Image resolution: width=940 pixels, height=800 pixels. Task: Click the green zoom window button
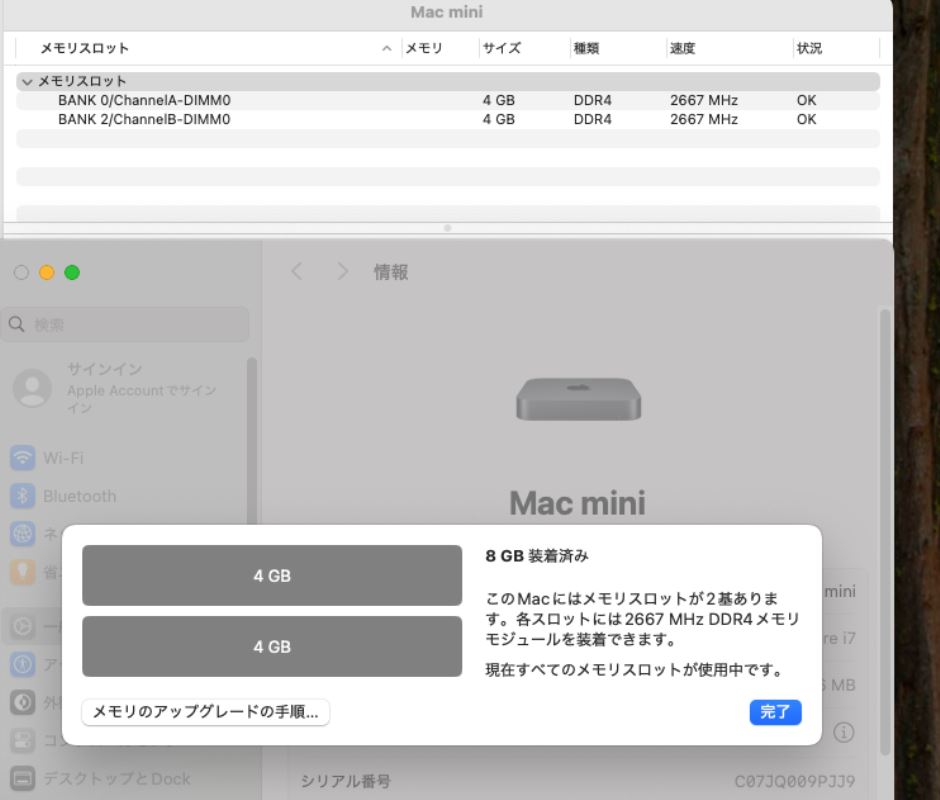(72, 273)
